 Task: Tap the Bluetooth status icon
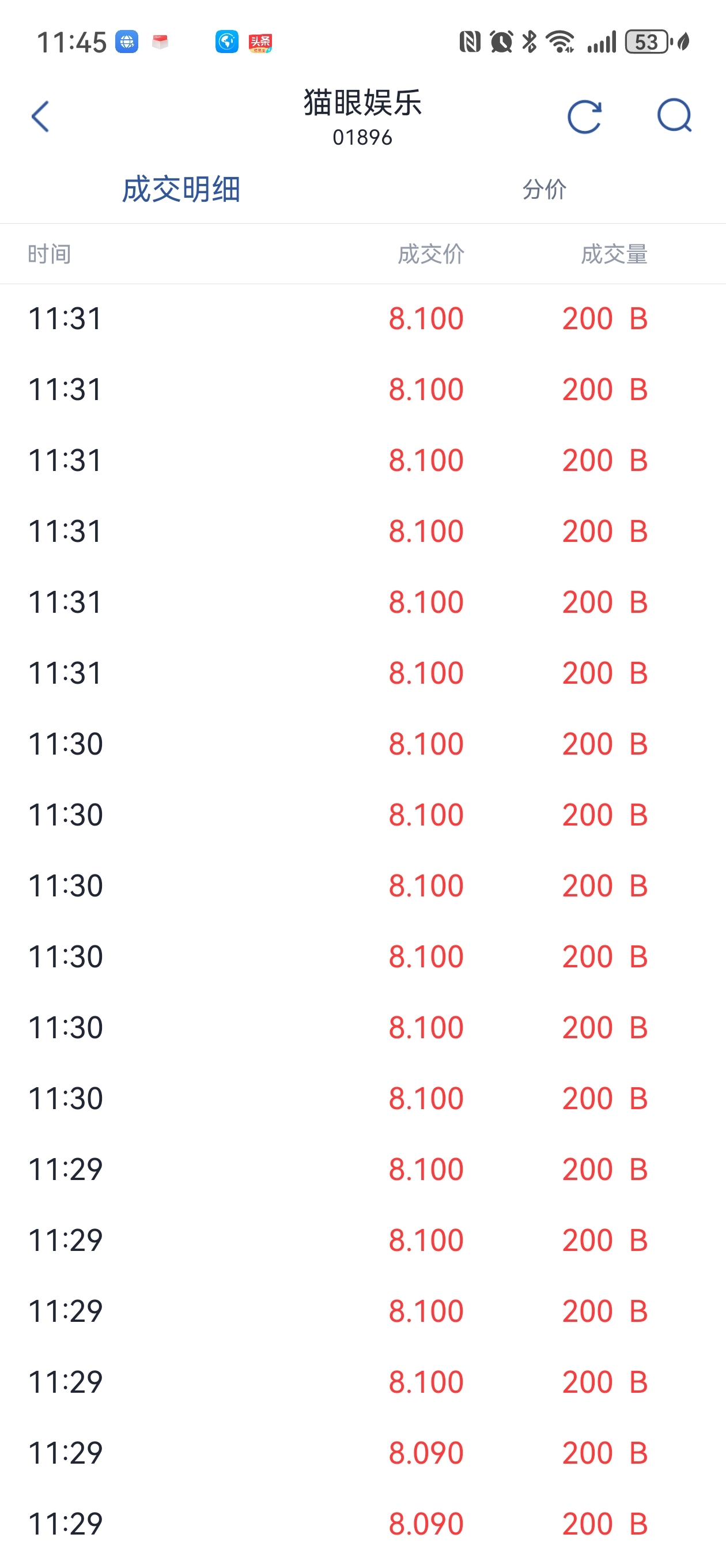click(530, 42)
